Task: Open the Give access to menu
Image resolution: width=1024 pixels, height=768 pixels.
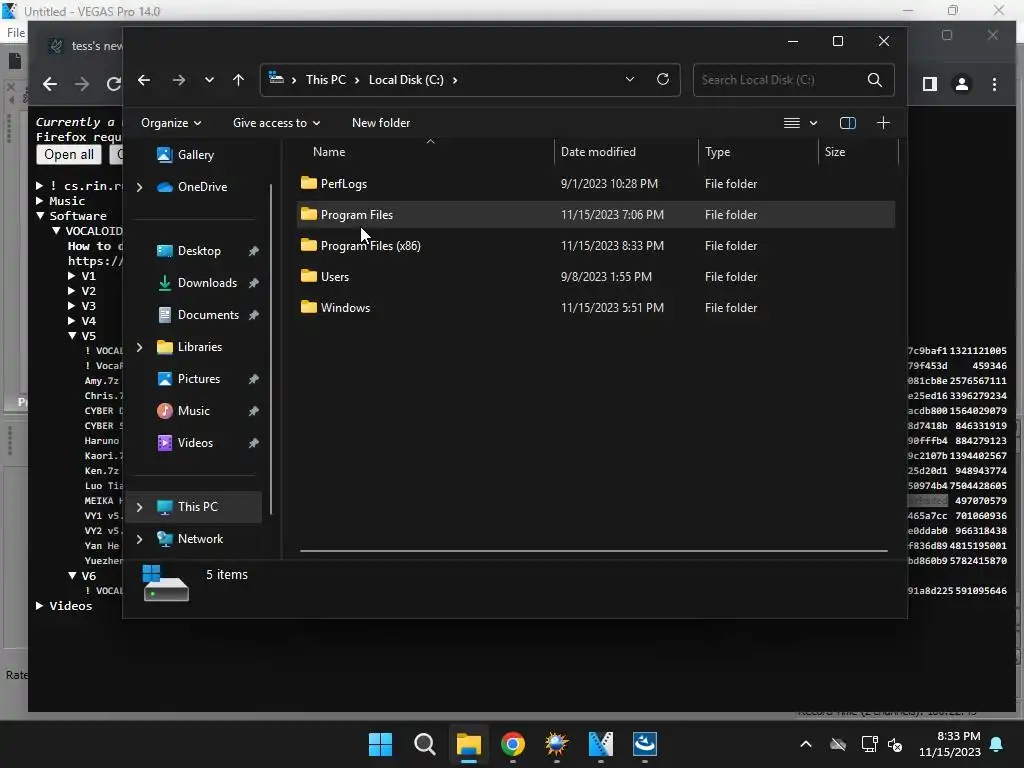Action: point(276,123)
